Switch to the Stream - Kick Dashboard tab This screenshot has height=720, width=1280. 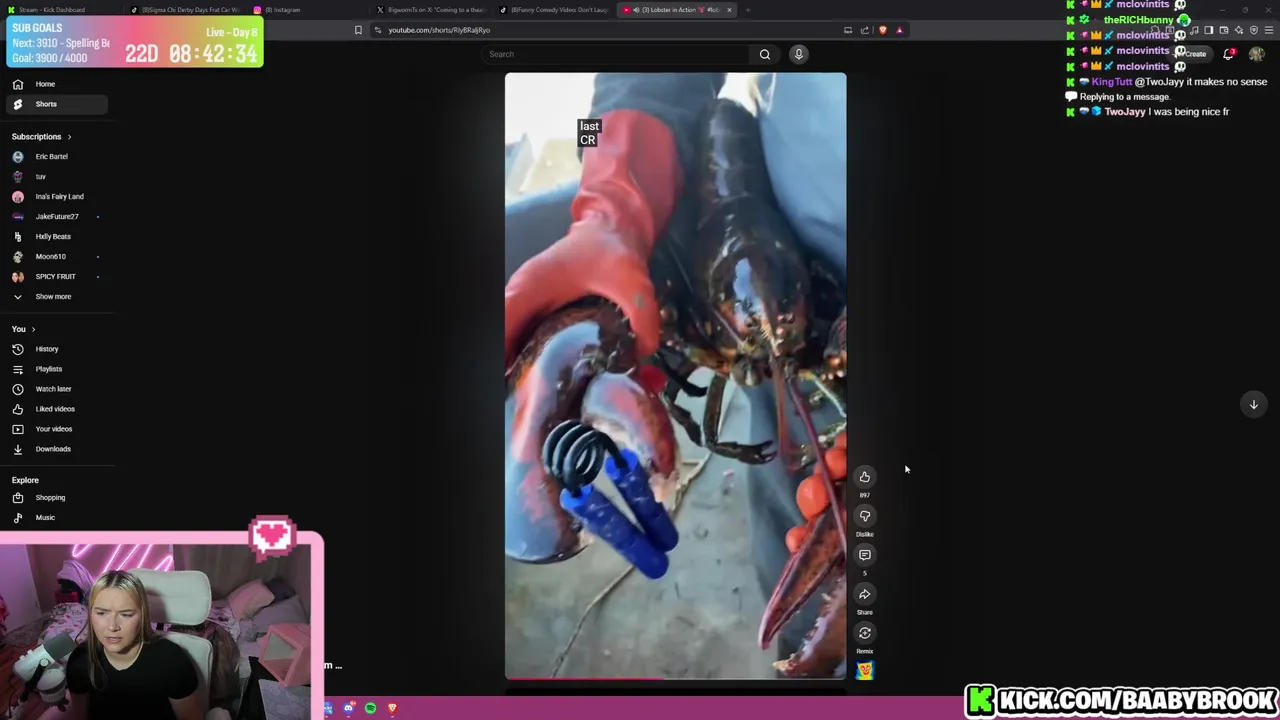click(x=62, y=10)
